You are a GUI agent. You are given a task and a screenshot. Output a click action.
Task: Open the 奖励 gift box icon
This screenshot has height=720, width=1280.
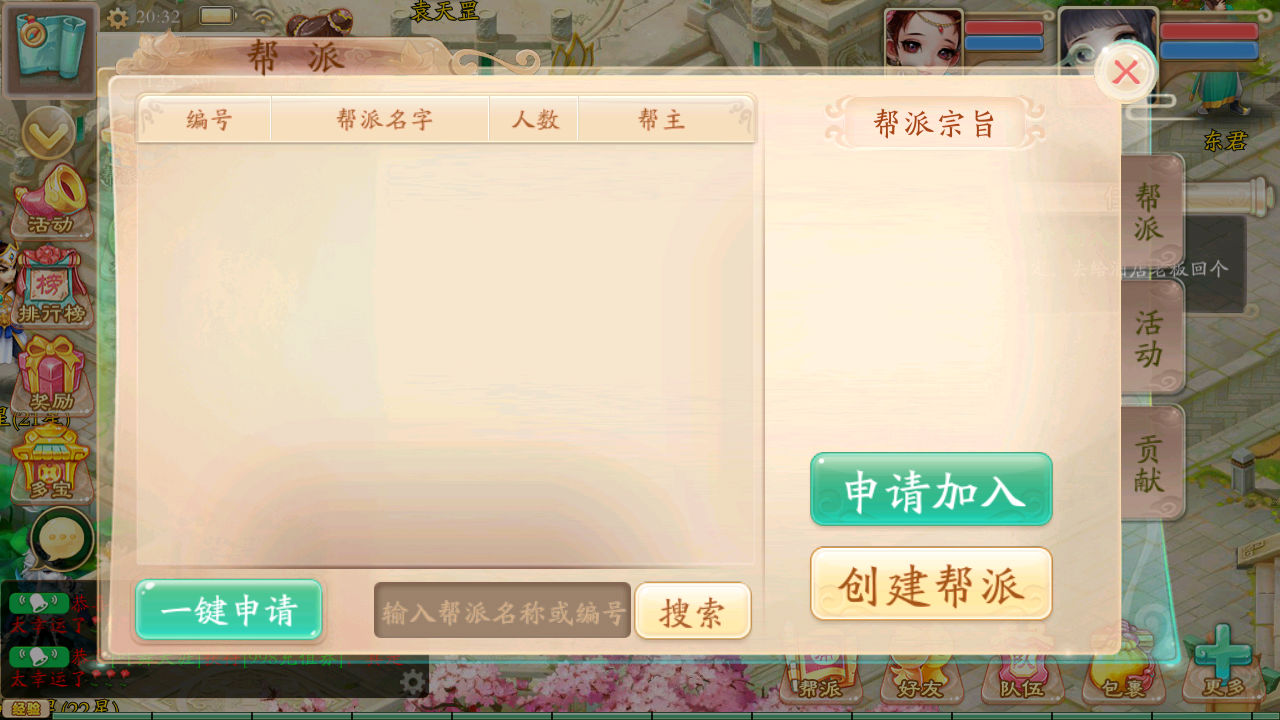(x=52, y=374)
